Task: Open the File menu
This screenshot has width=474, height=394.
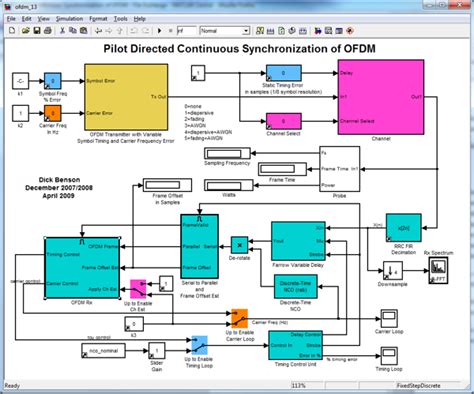Action: tap(11, 19)
